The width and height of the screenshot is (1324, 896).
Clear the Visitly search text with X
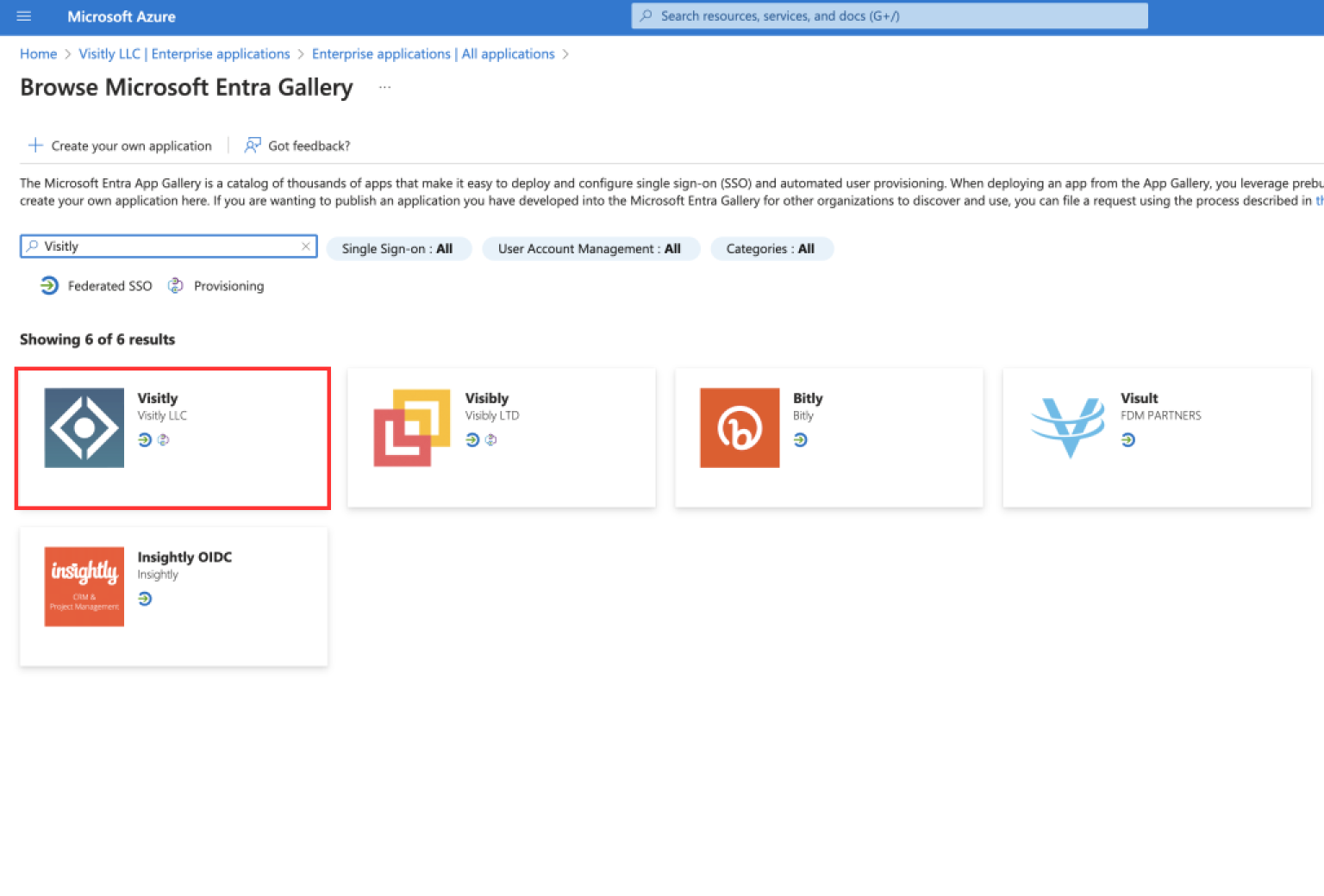click(x=306, y=246)
